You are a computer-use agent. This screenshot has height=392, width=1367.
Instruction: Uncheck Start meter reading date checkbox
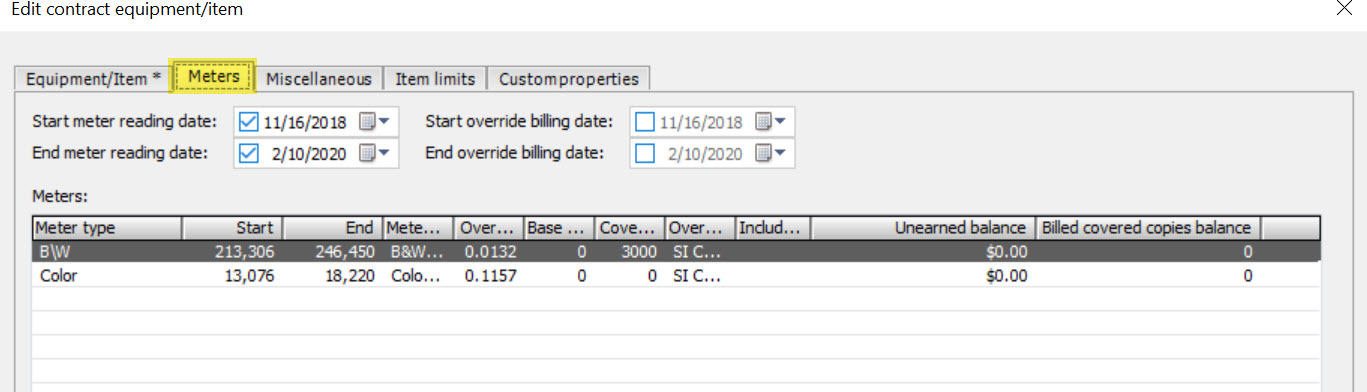[250, 122]
